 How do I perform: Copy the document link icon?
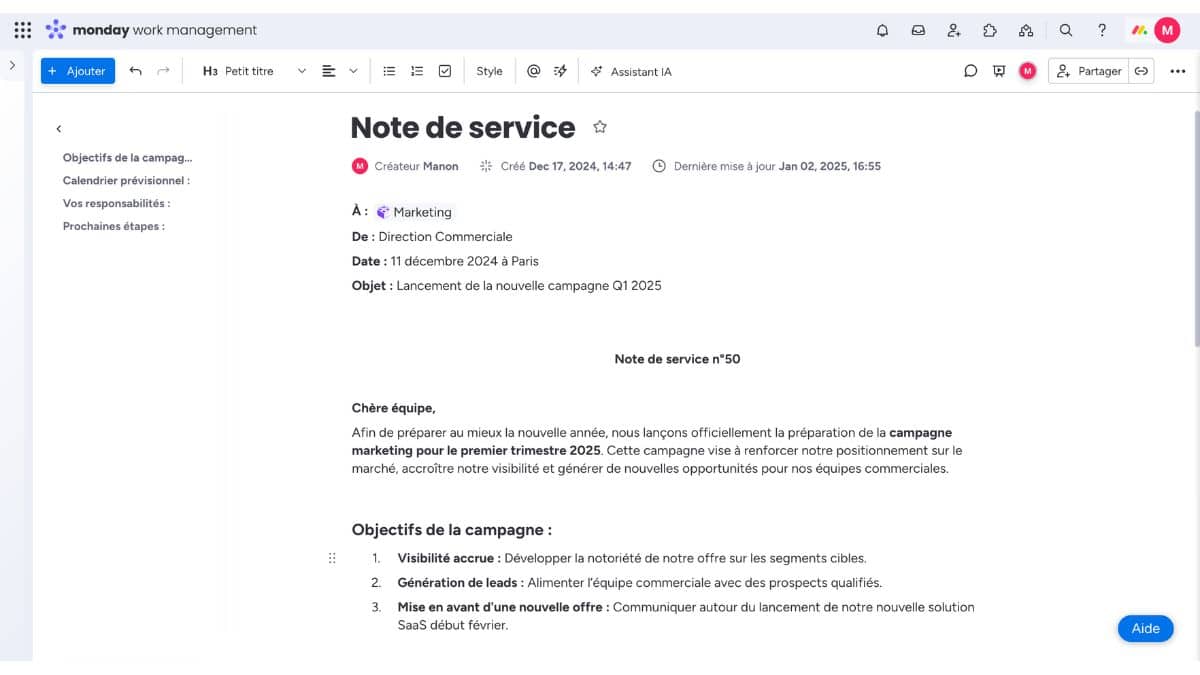point(1142,71)
